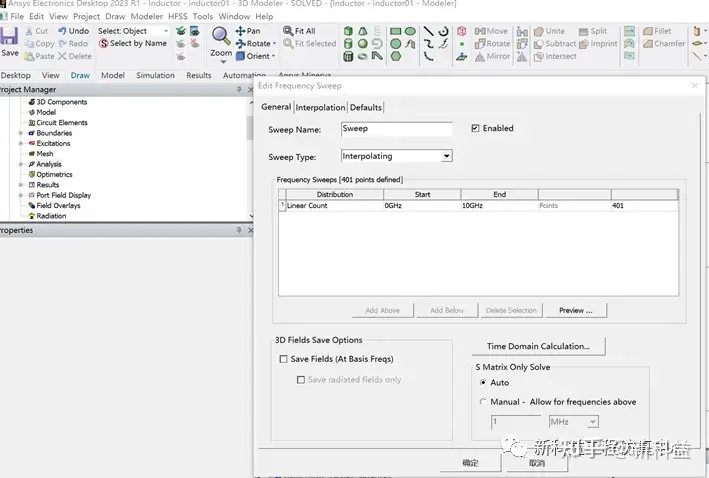This screenshot has width=709, height=478.
Task: Expand the Port Field Display node
Action: click(20, 195)
